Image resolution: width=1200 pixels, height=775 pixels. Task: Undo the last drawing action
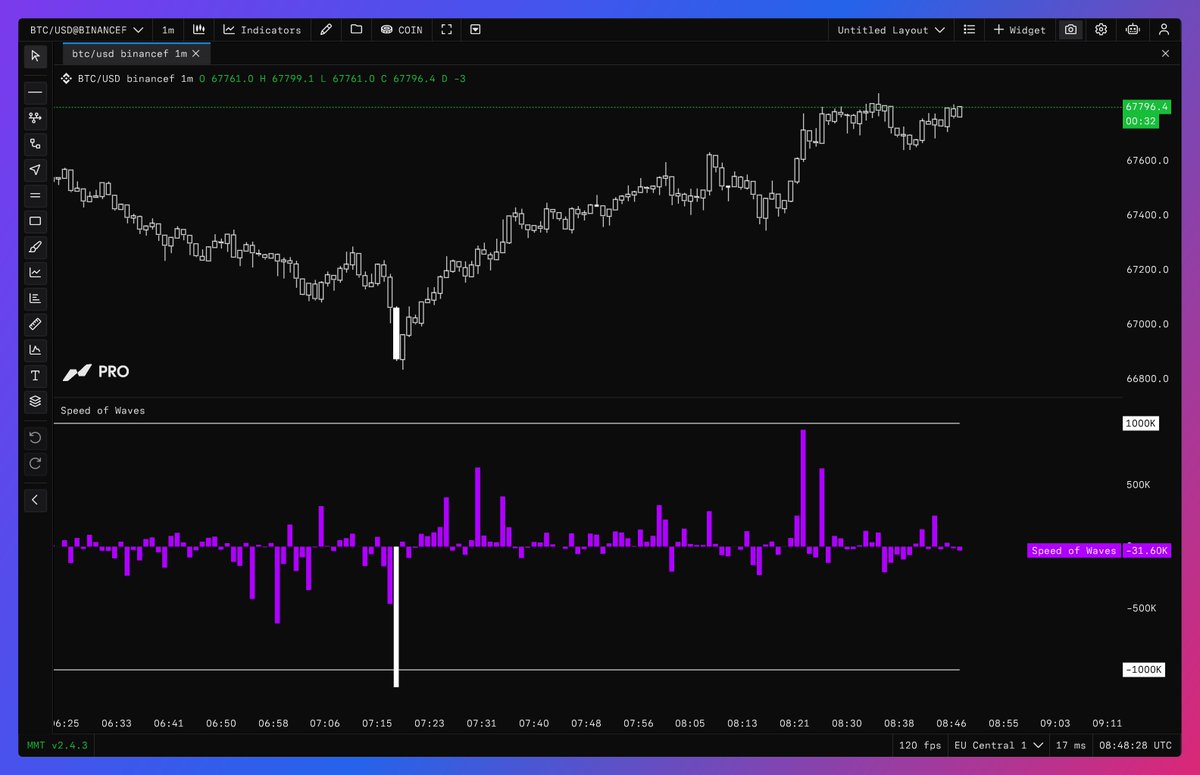tap(35, 437)
